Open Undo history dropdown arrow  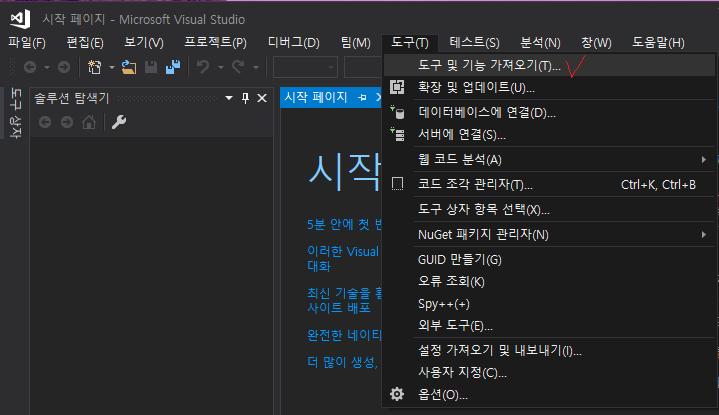tap(221, 67)
